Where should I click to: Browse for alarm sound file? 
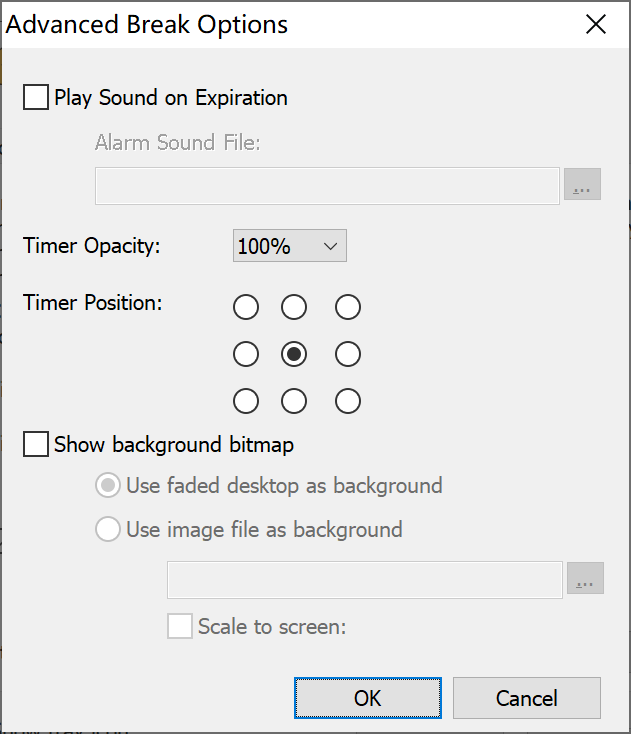[582, 184]
